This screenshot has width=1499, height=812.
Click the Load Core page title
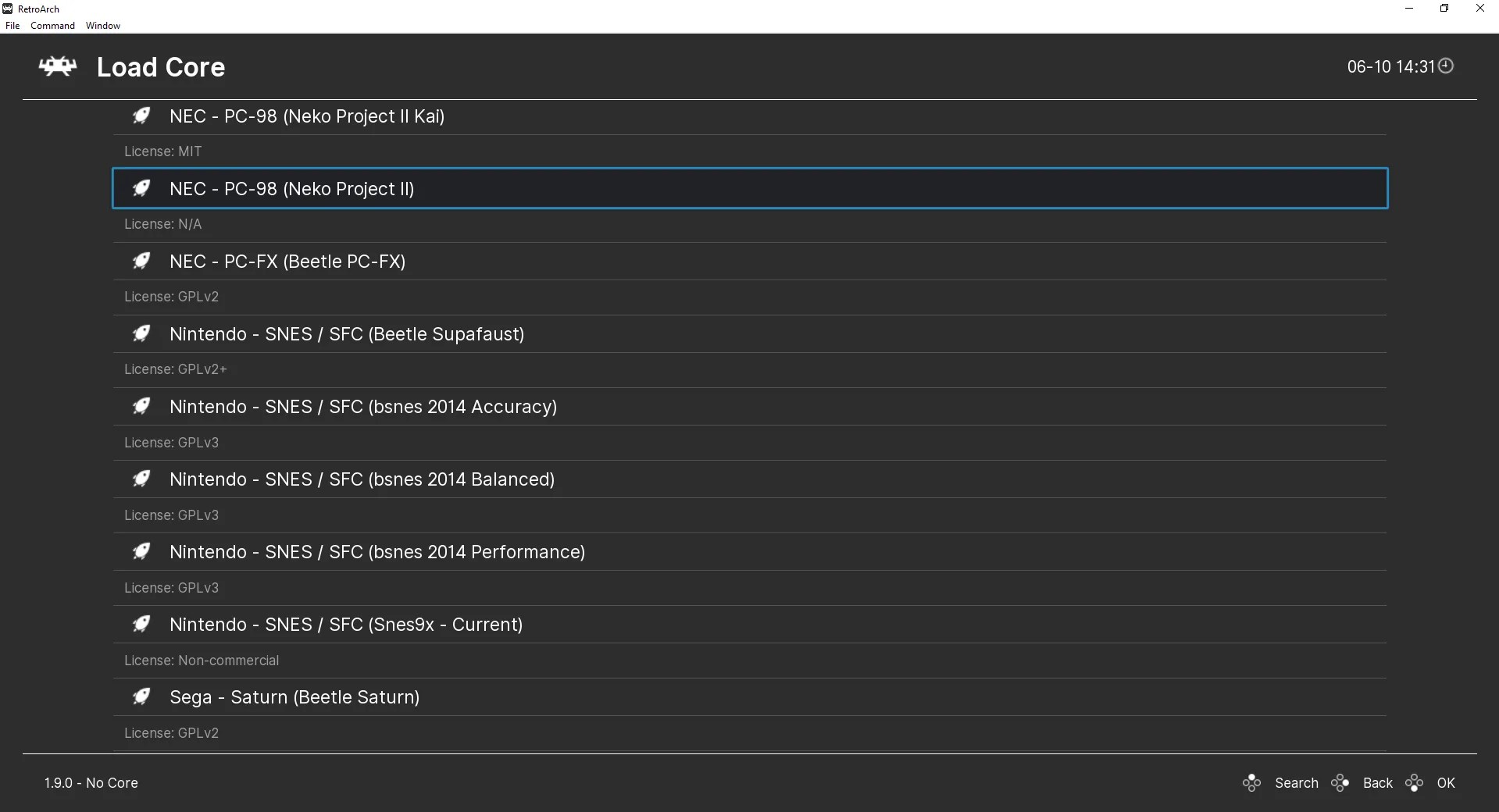pos(161,67)
